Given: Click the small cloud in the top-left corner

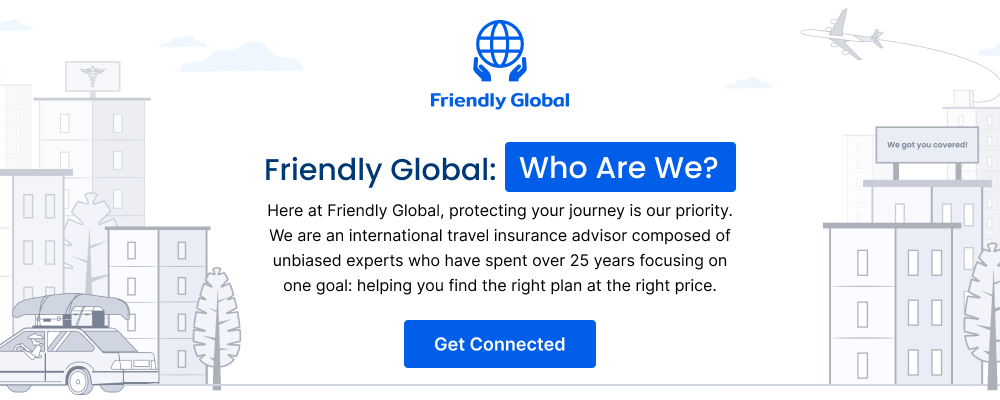Looking at the screenshot, I should point(14,25).
